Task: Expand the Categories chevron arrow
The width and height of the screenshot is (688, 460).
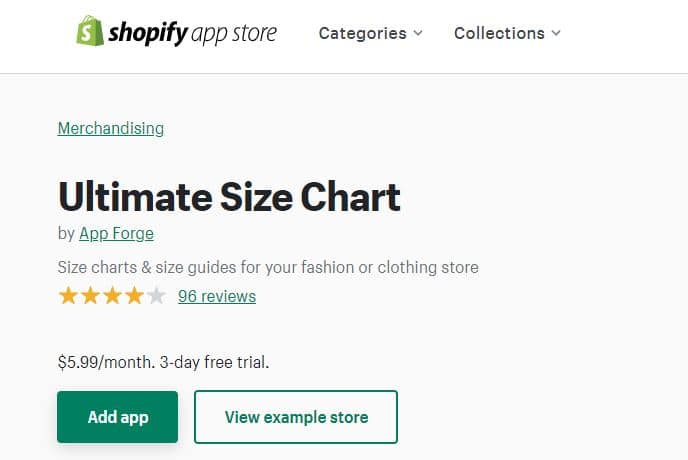Action: pos(418,33)
